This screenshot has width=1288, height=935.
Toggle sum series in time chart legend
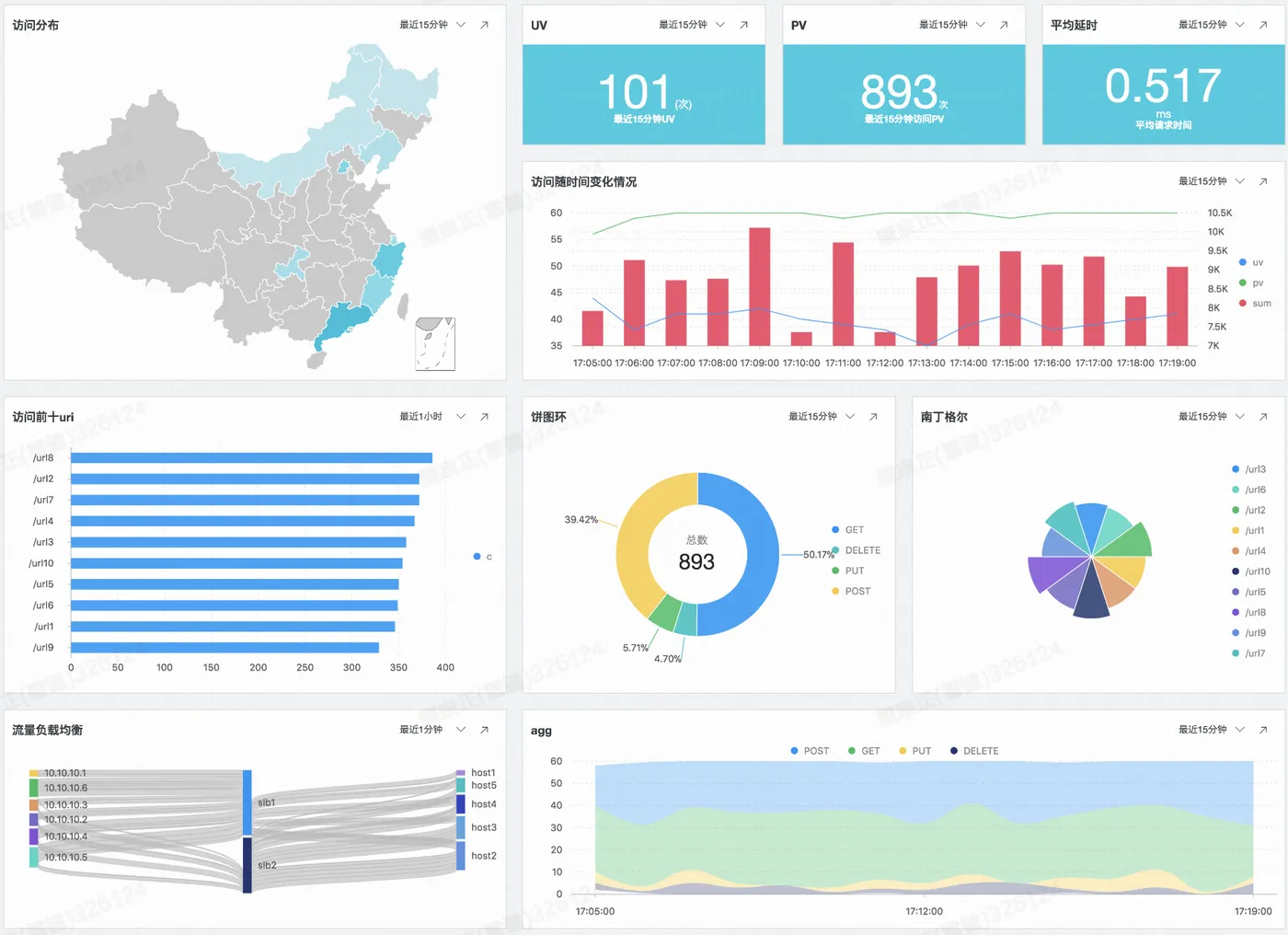coord(1255,304)
